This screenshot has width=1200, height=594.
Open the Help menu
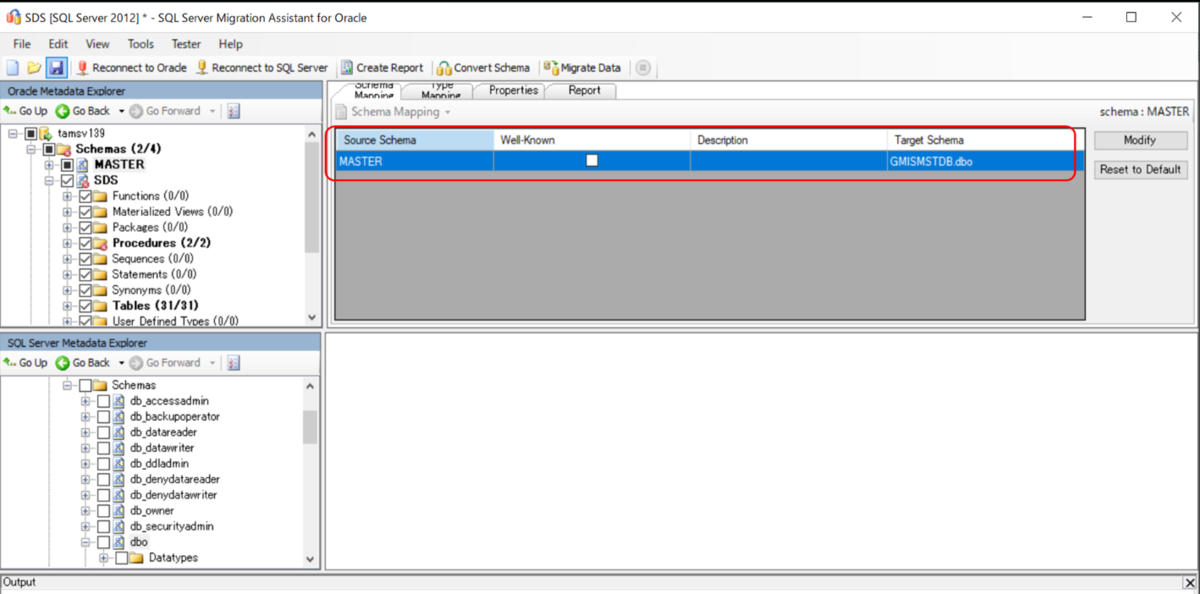[231, 44]
